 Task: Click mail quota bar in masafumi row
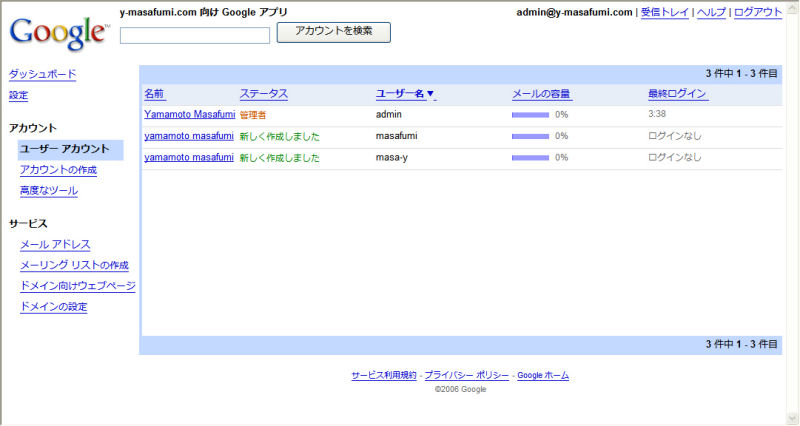pos(531,137)
